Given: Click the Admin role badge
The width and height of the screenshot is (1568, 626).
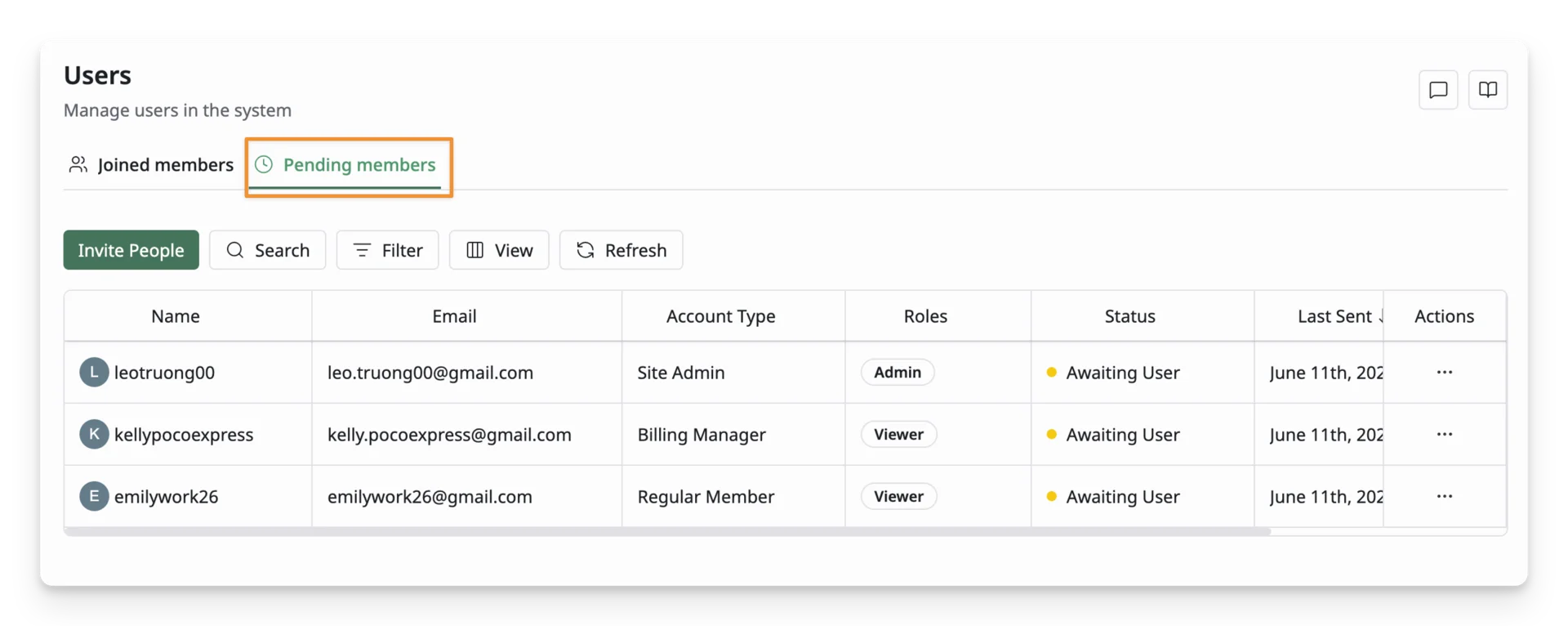Looking at the screenshot, I should [x=898, y=373].
